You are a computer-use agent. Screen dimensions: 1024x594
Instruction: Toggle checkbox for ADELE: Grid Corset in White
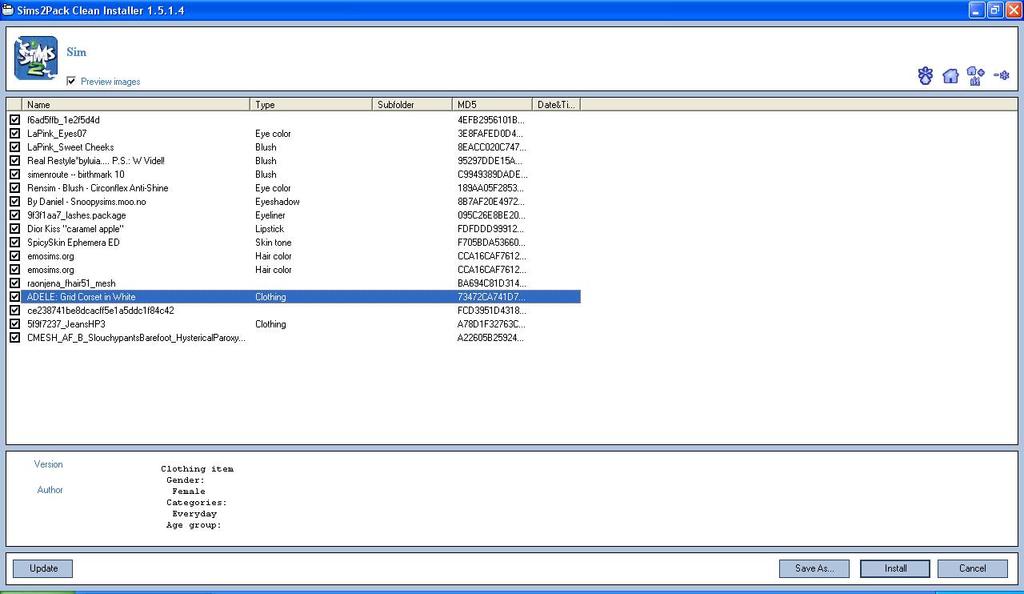[x=15, y=297]
